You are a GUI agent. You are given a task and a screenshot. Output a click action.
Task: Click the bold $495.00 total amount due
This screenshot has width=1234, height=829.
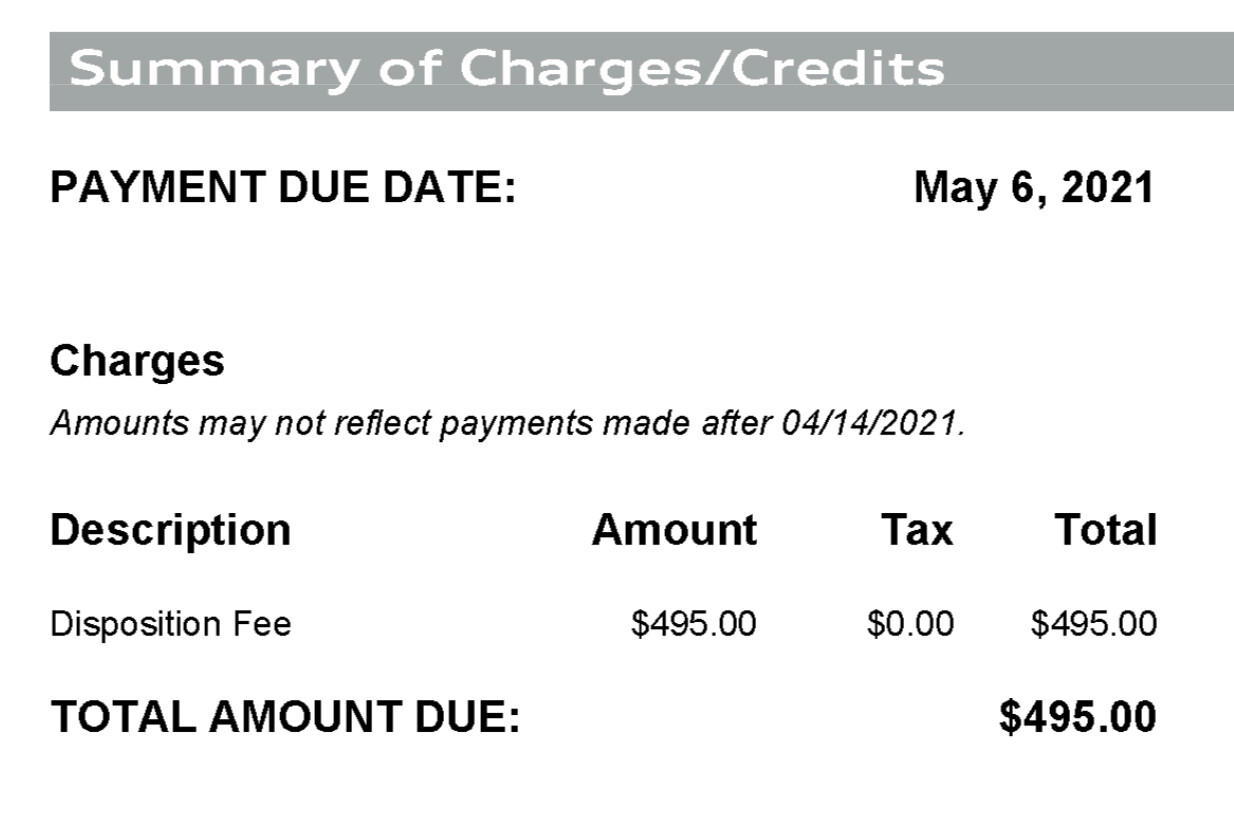[1078, 718]
